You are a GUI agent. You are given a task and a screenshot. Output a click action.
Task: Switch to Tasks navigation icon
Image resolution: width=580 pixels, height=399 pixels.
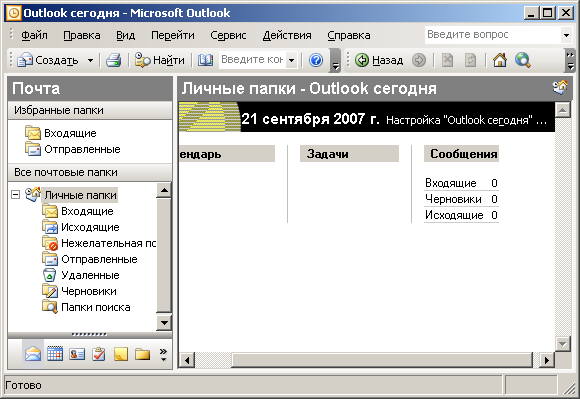pyautogui.click(x=99, y=354)
